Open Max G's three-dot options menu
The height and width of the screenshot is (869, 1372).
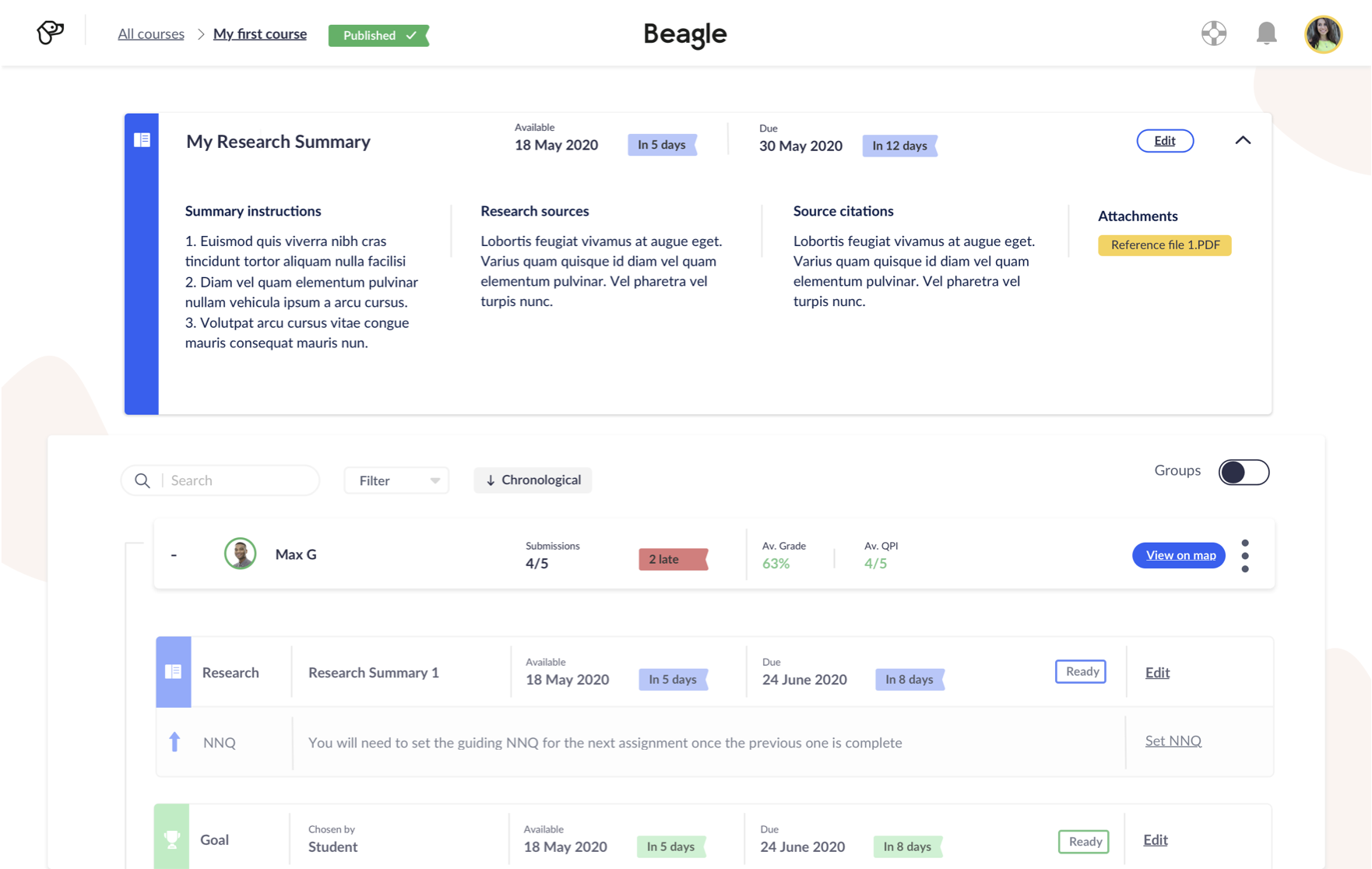click(1245, 556)
